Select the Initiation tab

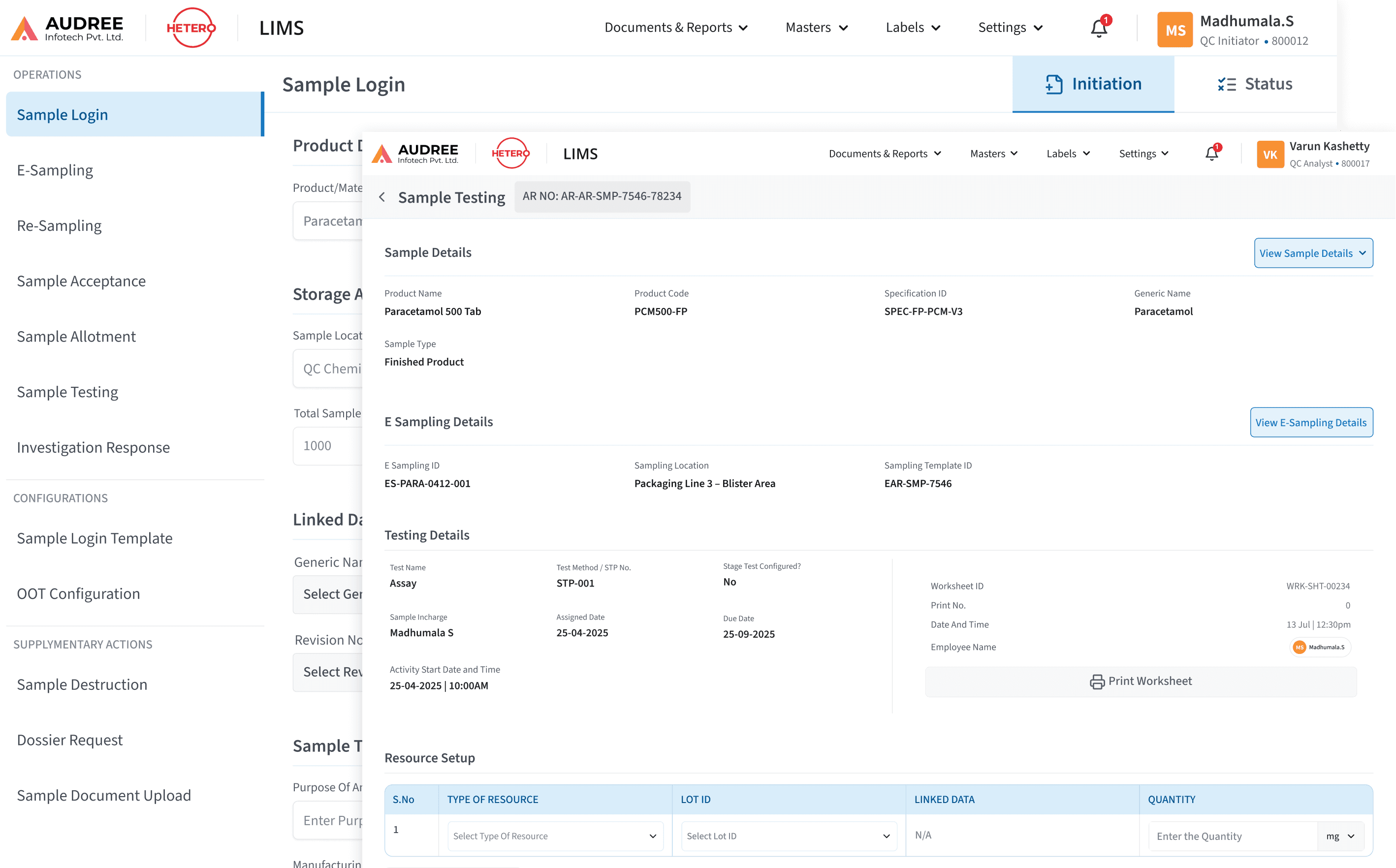pos(1093,84)
